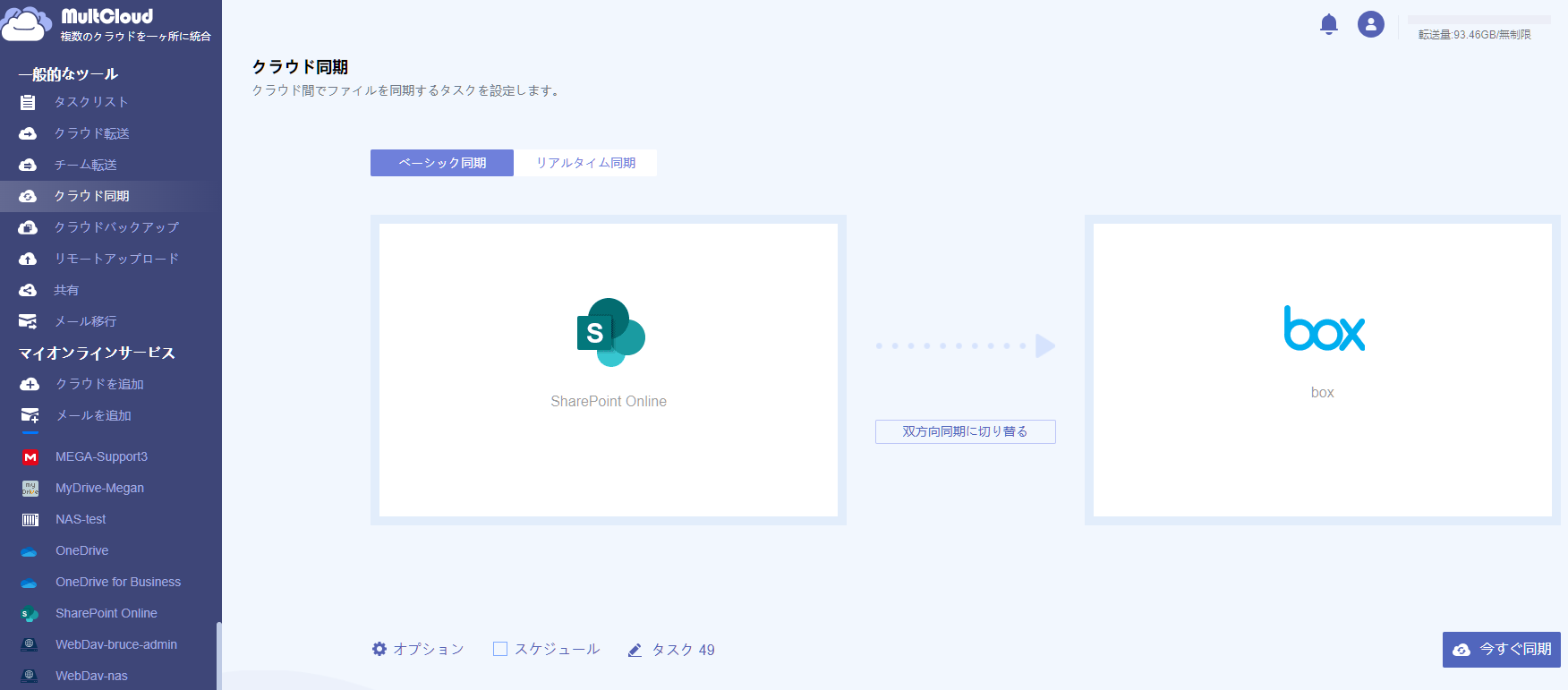Open クラウドバックアップ in sidebar

point(116,227)
